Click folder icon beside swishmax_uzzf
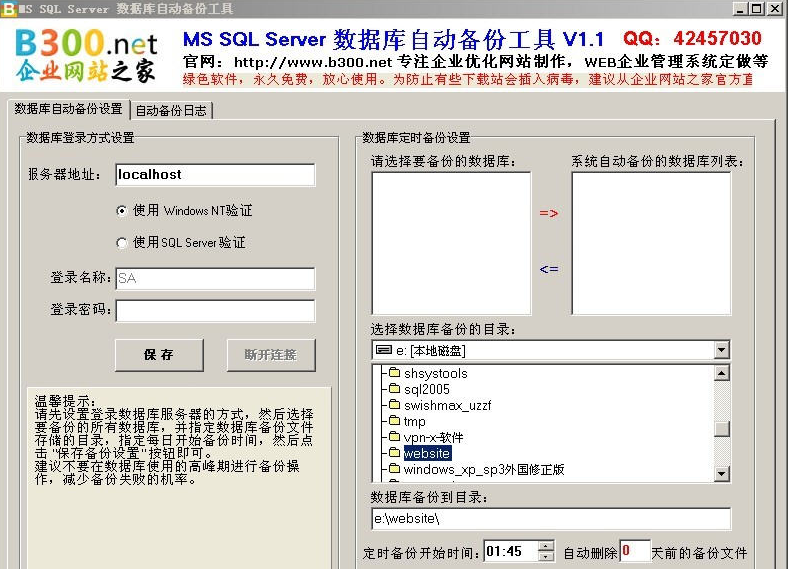788x569 pixels. click(x=395, y=405)
